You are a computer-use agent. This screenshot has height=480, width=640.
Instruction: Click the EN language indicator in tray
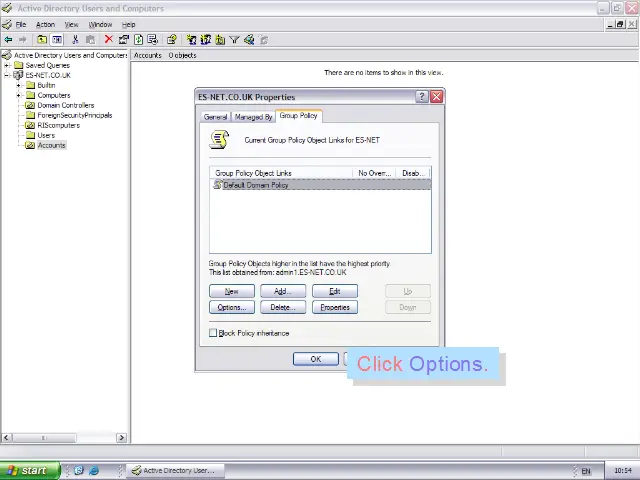coord(586,471)
